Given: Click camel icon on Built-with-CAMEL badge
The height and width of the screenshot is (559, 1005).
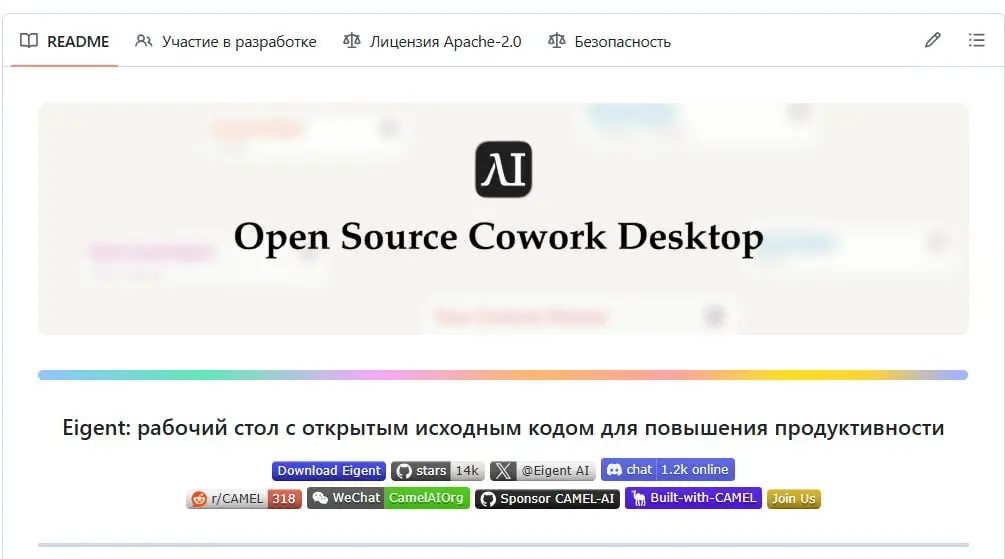Looking at the screenshot, I should point(638,498).
